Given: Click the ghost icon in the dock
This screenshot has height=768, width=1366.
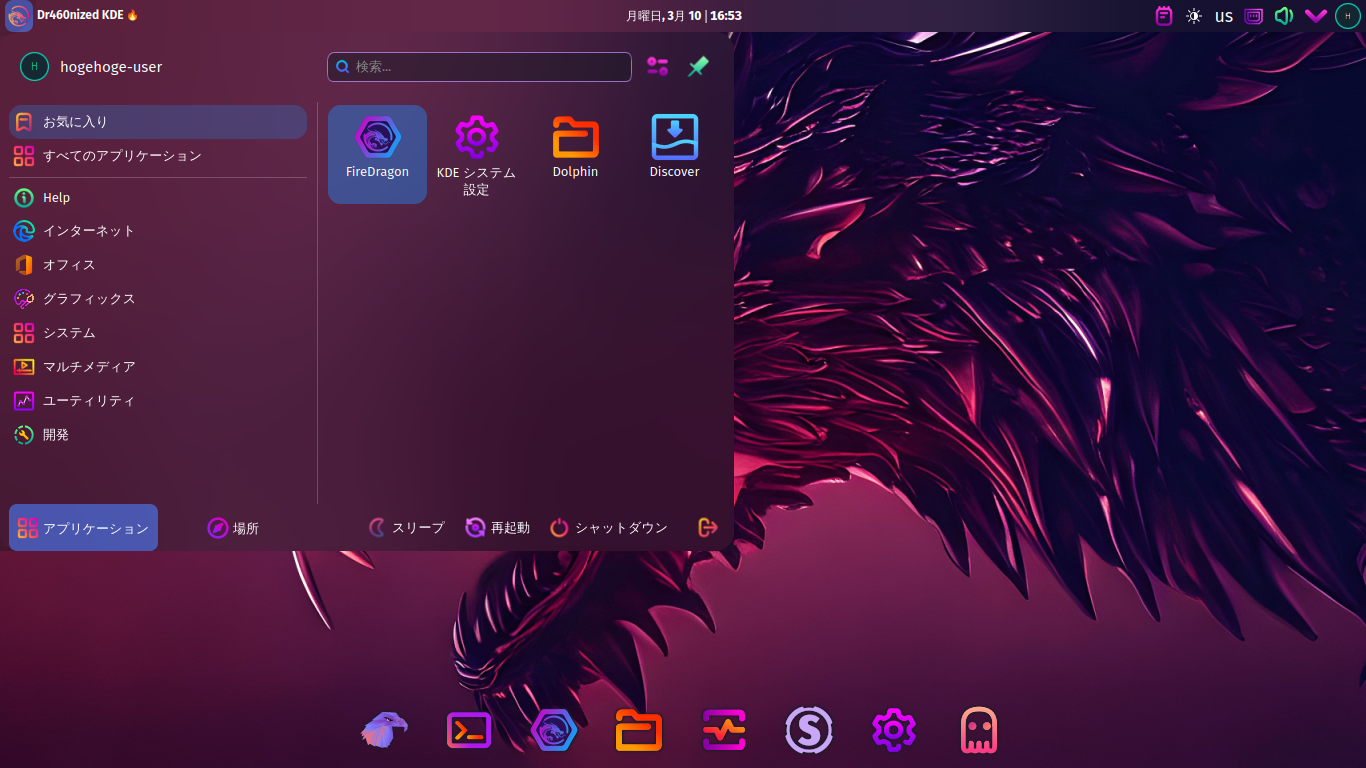Looking at the screenshot, I should point(978,730).
